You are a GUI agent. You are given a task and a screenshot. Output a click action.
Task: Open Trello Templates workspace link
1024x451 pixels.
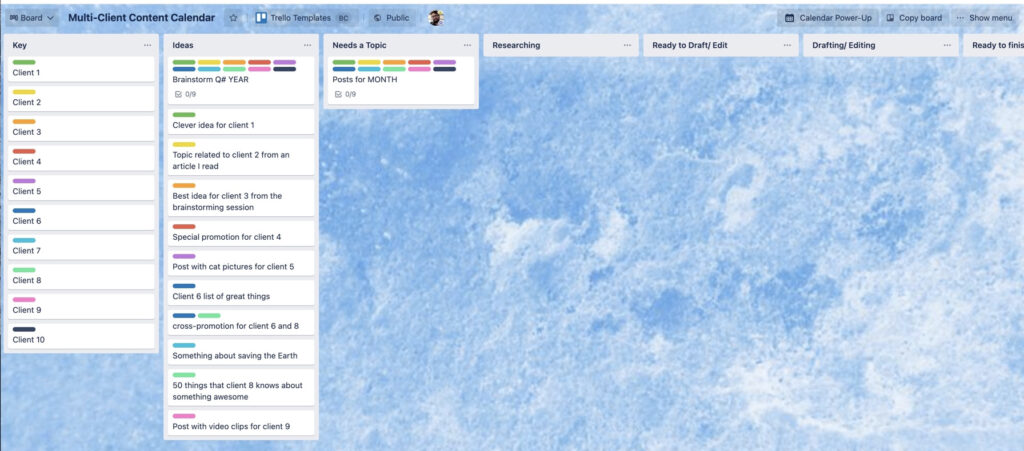point(303,18)
